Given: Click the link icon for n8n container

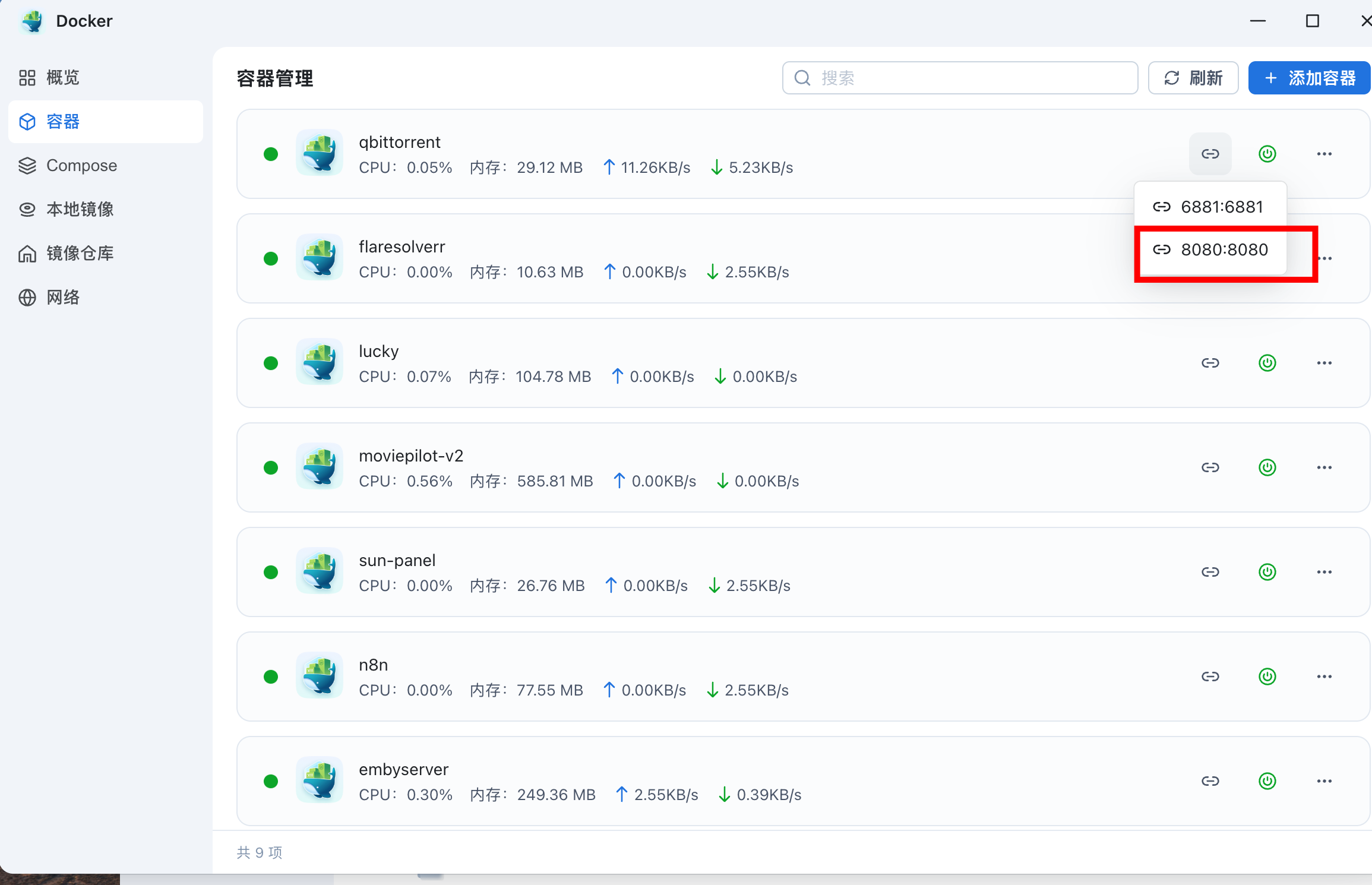Looking at the screenshot, I should (x=1210, y=677).
